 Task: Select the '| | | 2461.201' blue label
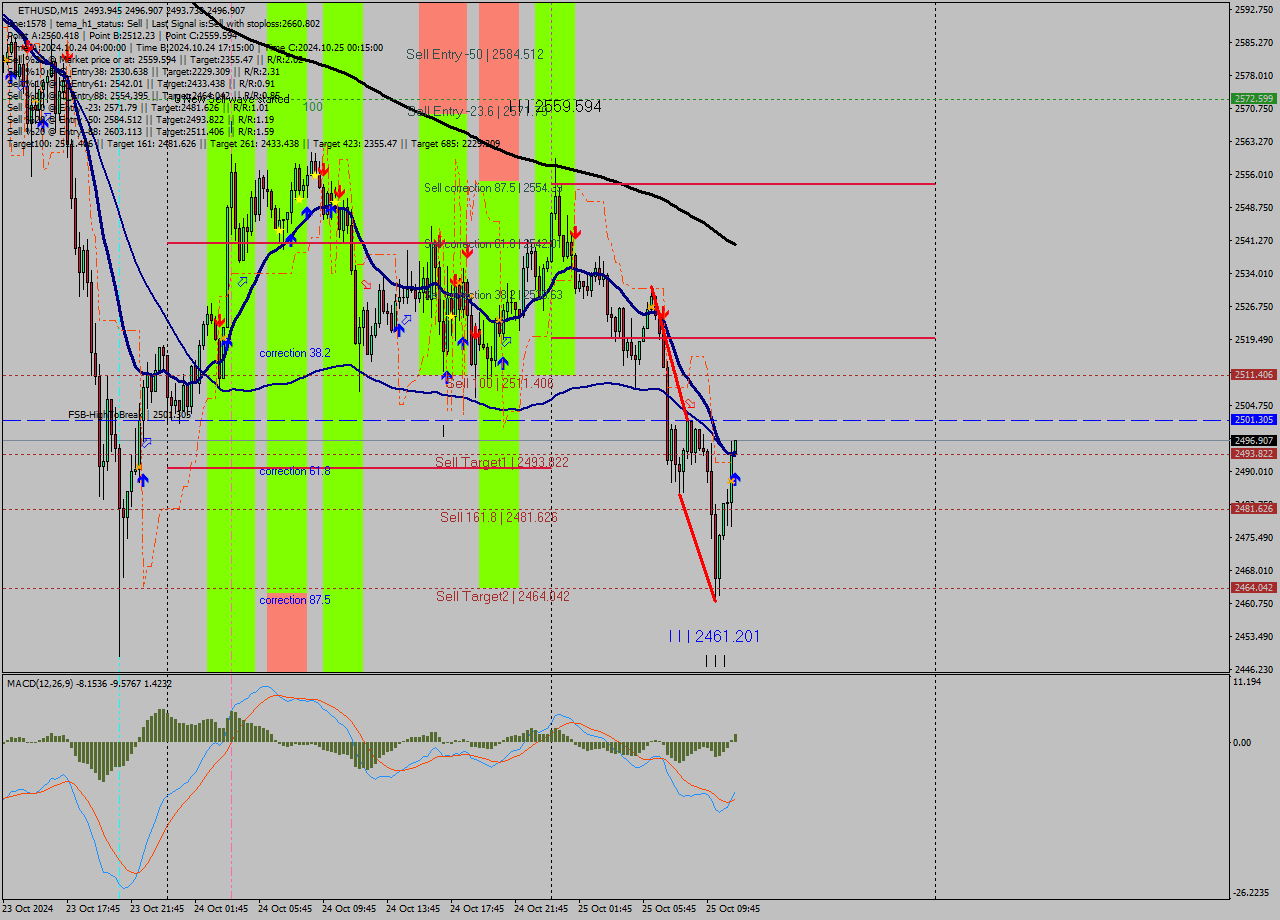pyautogui.click(x=714, y=636)
